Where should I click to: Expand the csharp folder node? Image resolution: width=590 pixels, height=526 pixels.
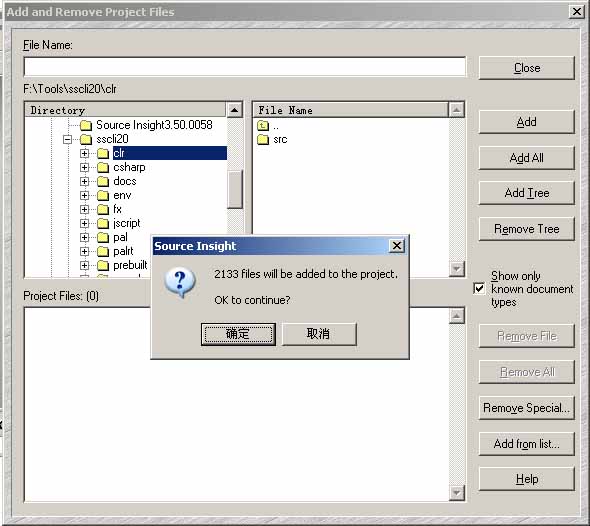coord(84,167)
